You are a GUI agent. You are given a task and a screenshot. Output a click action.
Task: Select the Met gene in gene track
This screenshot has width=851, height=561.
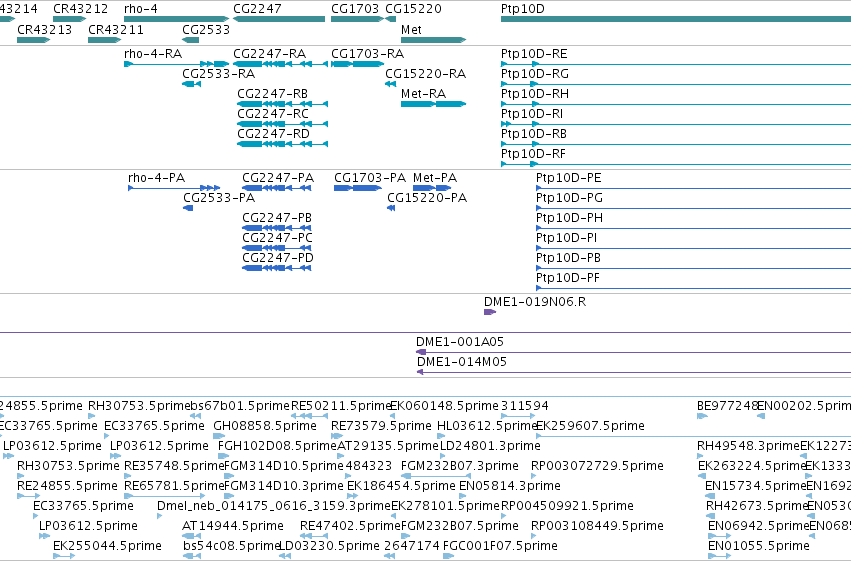click(433, 40)
